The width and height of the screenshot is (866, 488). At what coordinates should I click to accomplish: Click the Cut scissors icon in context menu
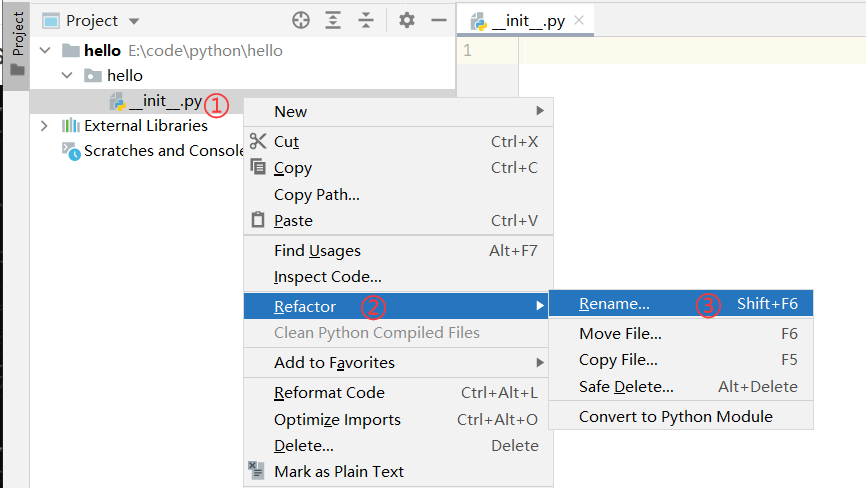pos(258,142)
